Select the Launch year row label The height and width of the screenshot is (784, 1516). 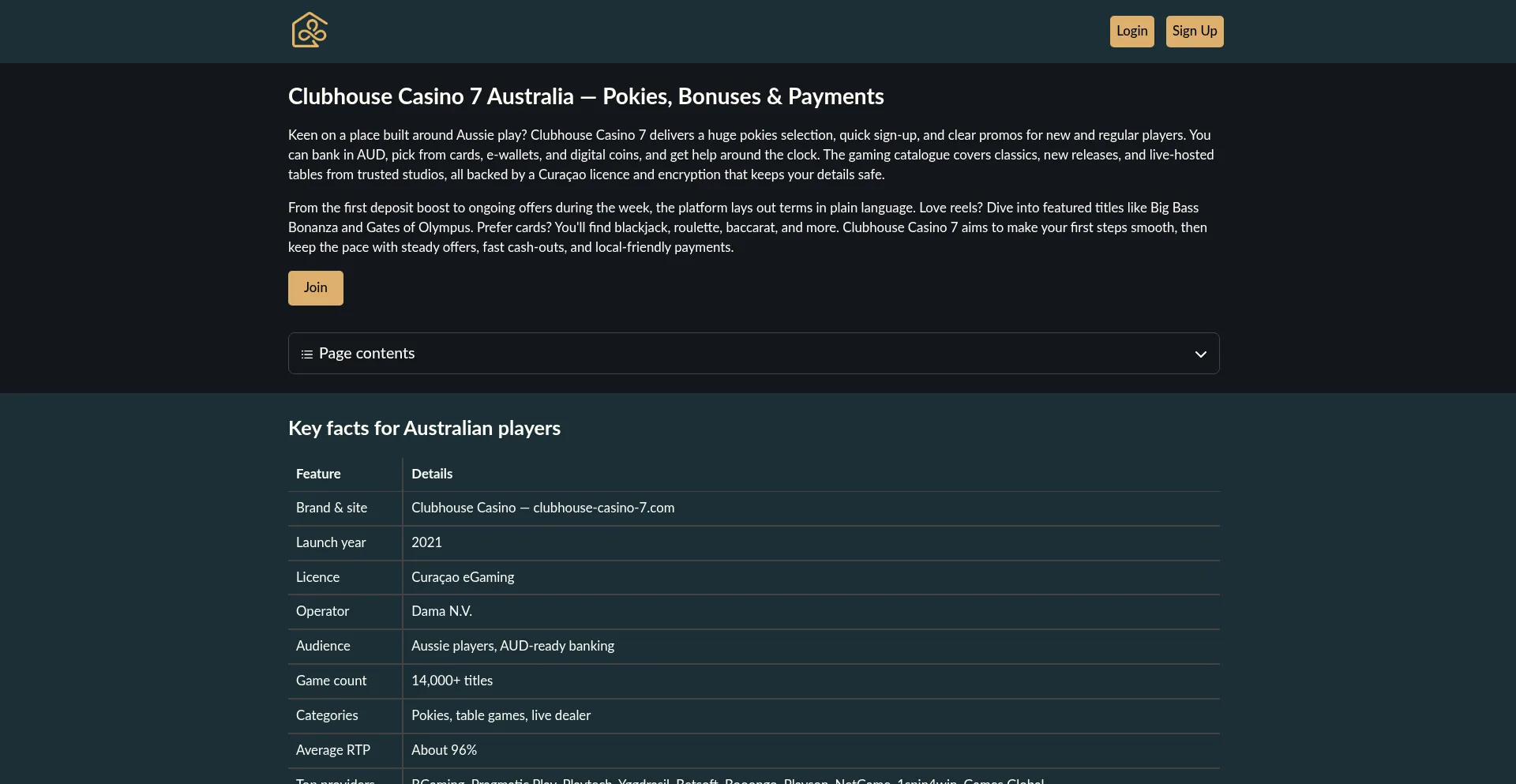tap(331, 542)
